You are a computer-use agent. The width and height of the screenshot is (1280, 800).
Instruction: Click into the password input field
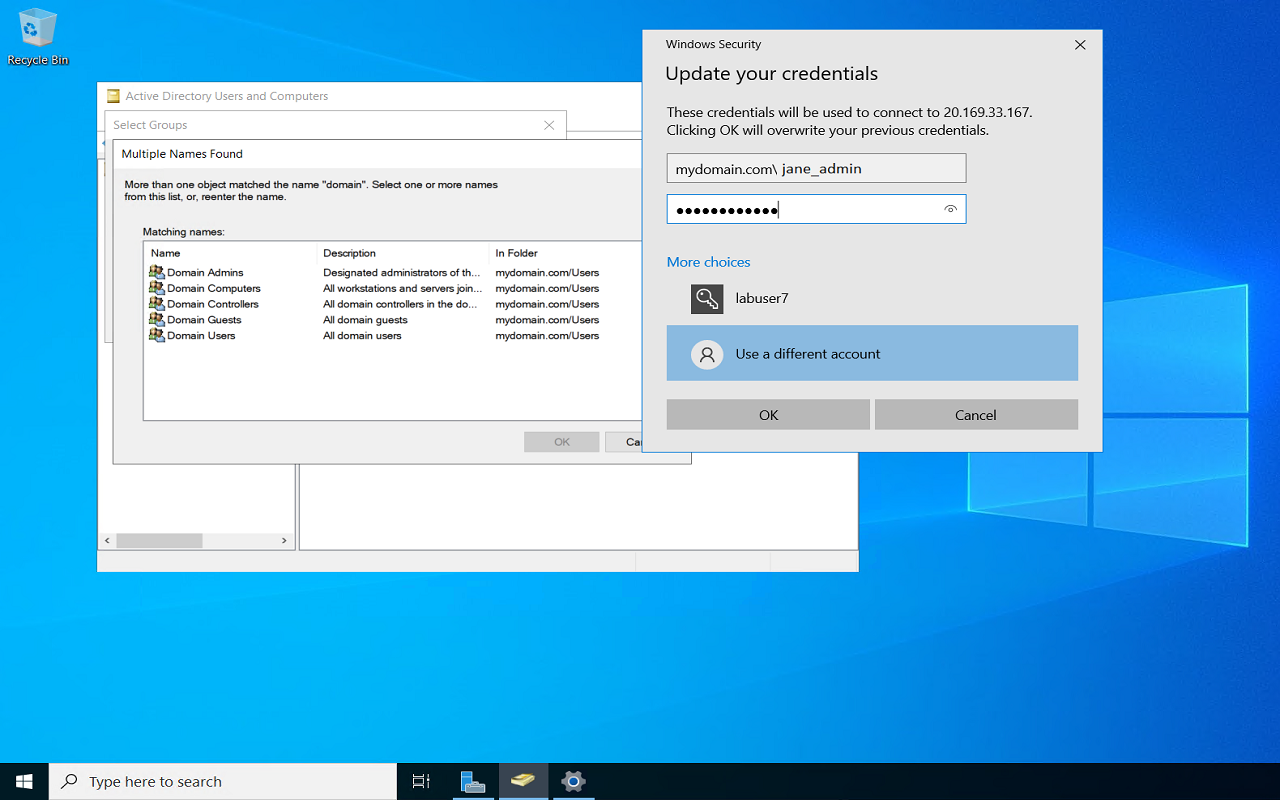click(x=816, y=209)
